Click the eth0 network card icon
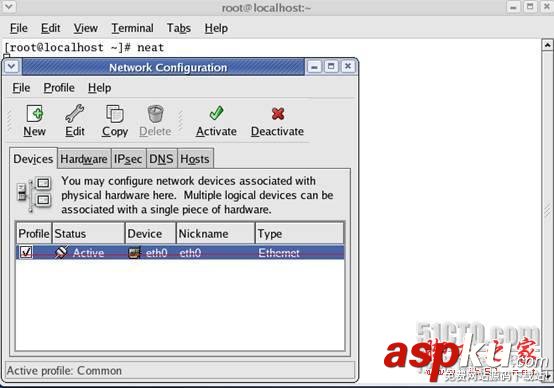 (134, 253)
